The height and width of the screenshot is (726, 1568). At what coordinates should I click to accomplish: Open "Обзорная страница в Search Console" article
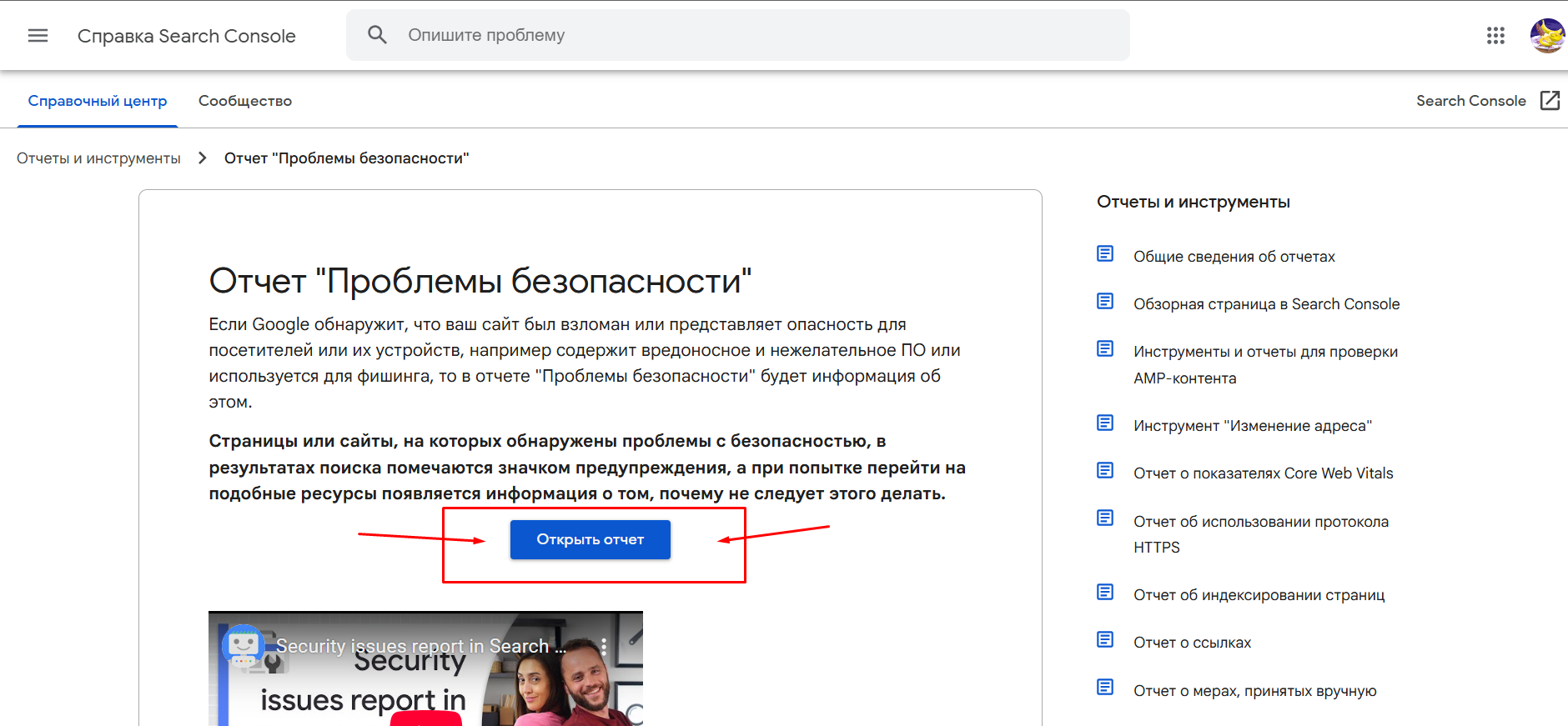[x=1267, y=304]
